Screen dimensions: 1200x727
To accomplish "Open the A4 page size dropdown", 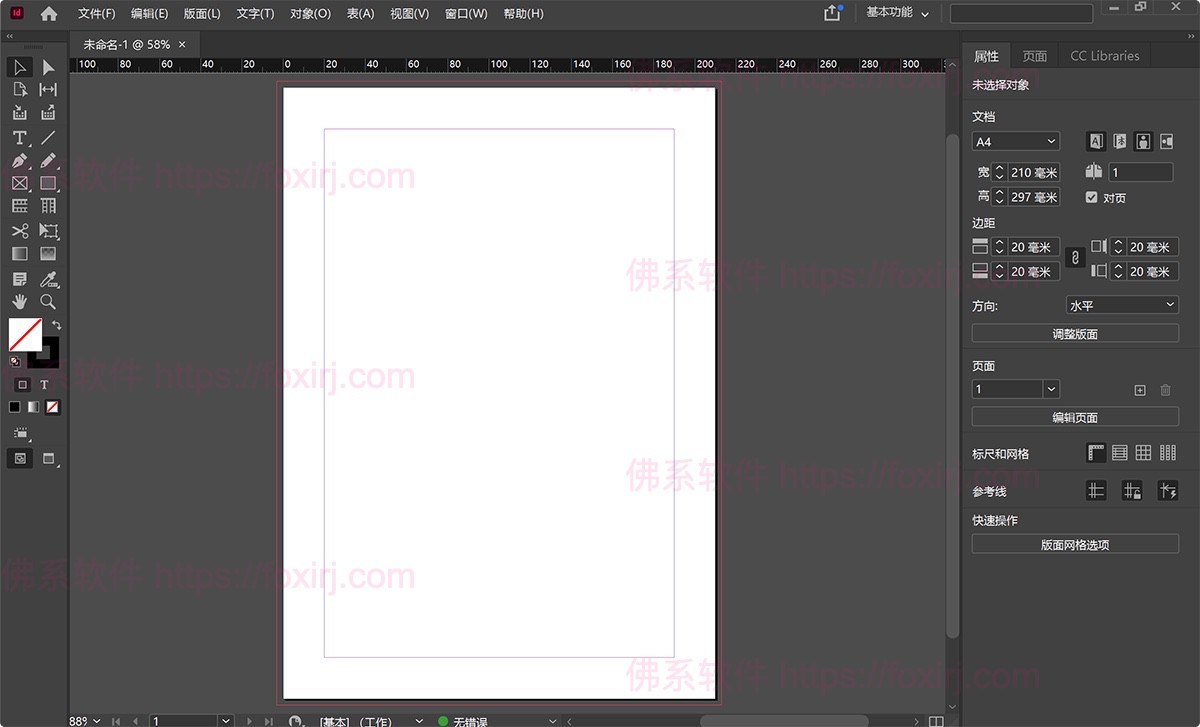I will coord(1015,141).
